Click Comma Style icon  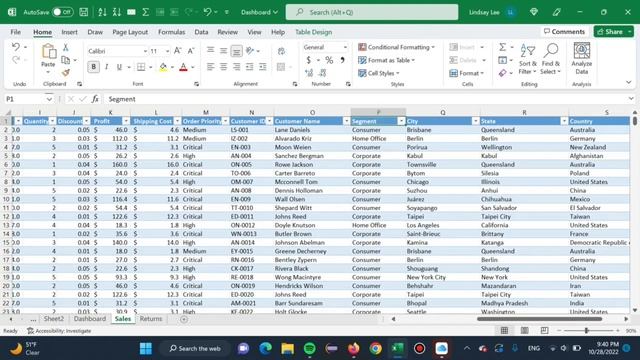pyautogui.click(x=342, y=60)
